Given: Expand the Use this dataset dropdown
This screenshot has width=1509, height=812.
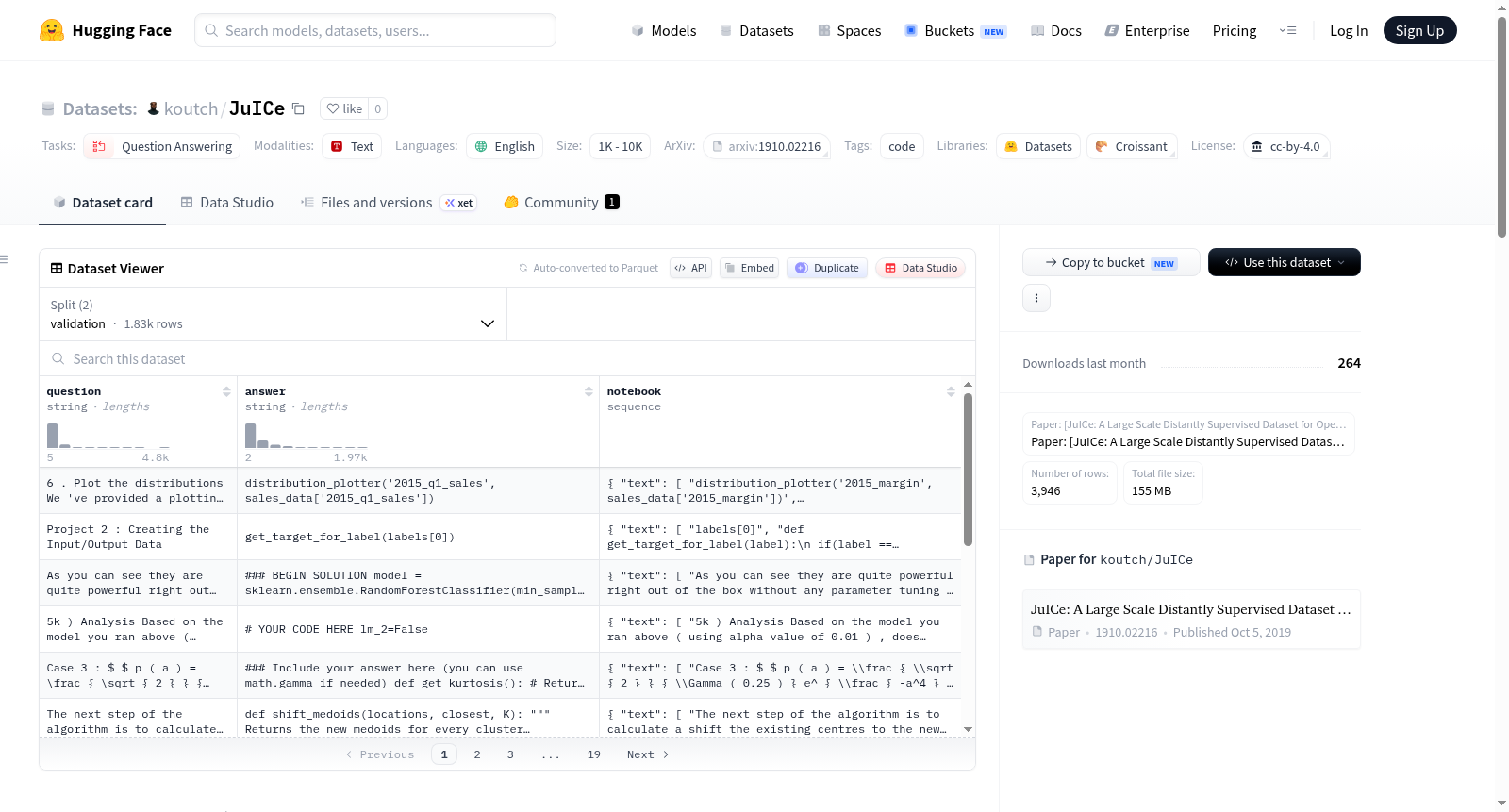Looking at the screenshot, I should click(x=1285, y=262).
